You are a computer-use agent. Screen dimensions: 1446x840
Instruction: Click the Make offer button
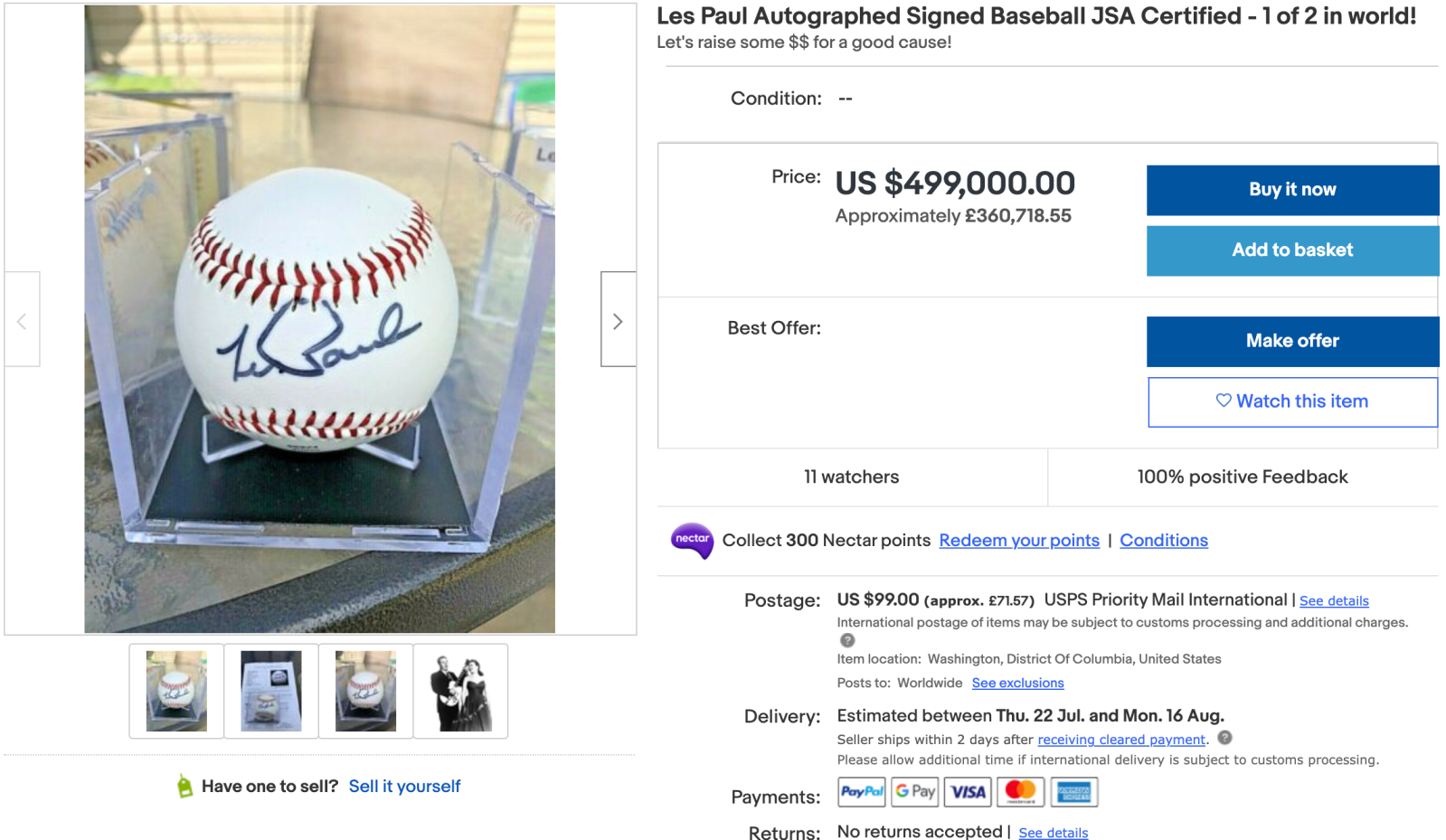(x=1291, y=341)
